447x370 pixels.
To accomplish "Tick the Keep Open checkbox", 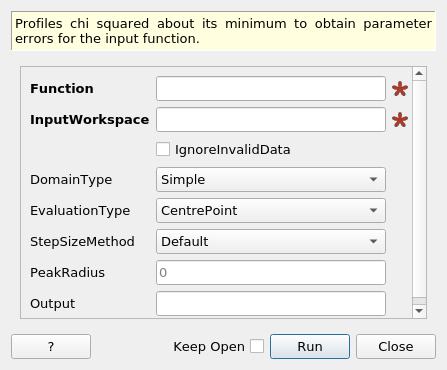I will pyautogui.click(x=257, y=346).
